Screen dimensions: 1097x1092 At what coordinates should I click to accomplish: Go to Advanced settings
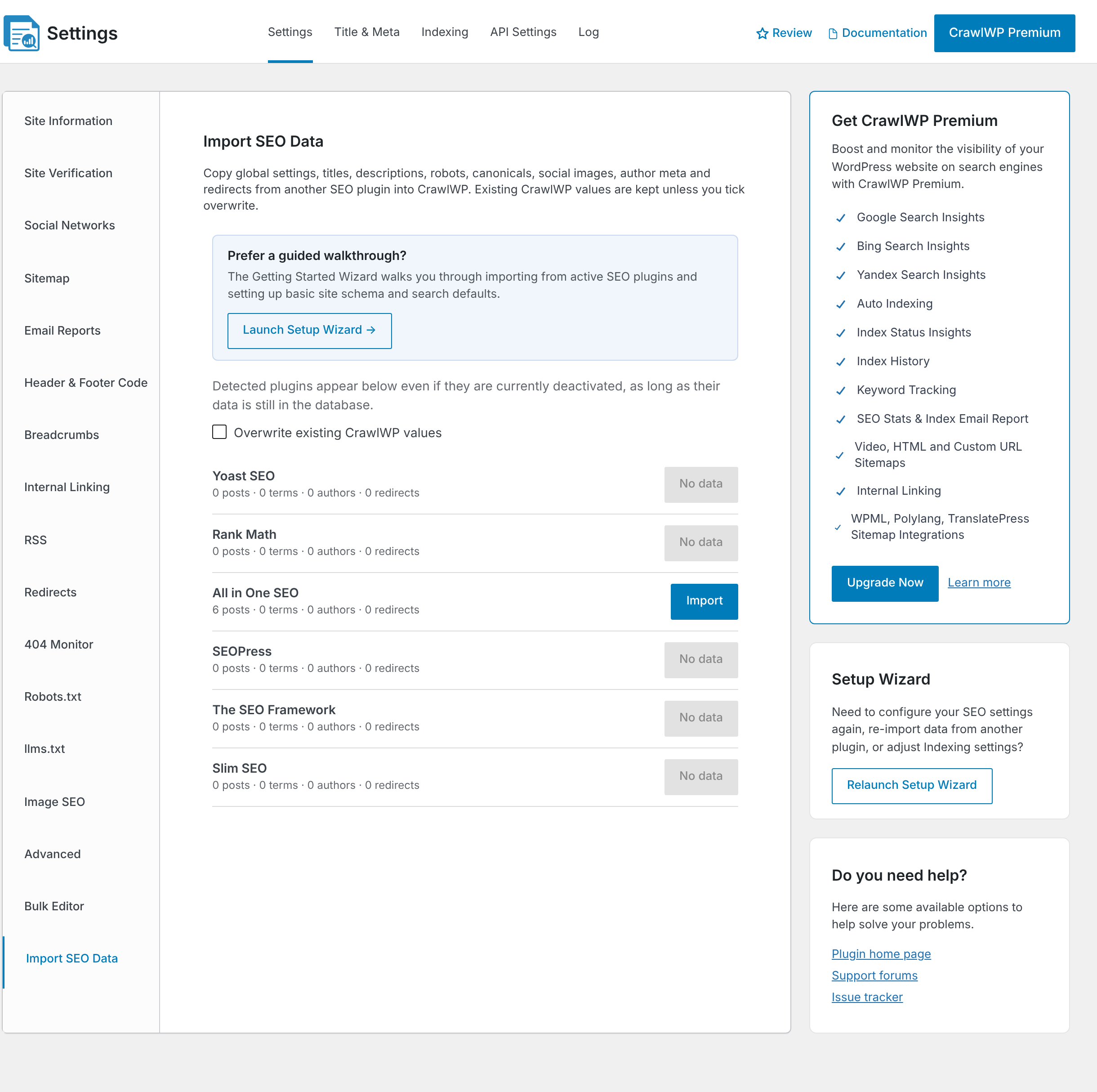tap(53, 855)
